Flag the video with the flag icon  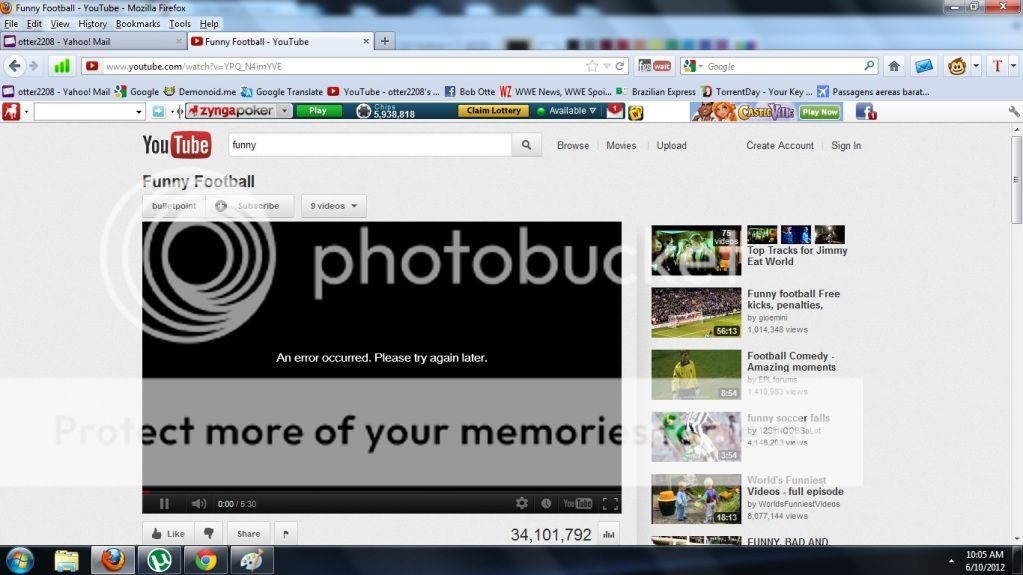[x=285, y=534]
